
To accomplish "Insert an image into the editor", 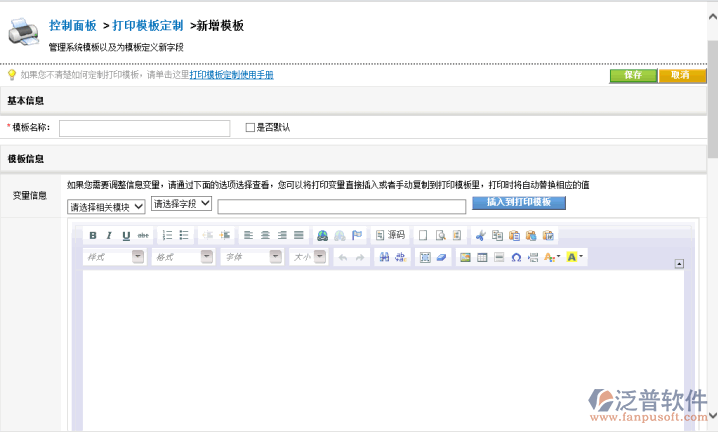I will coord(465,257).
